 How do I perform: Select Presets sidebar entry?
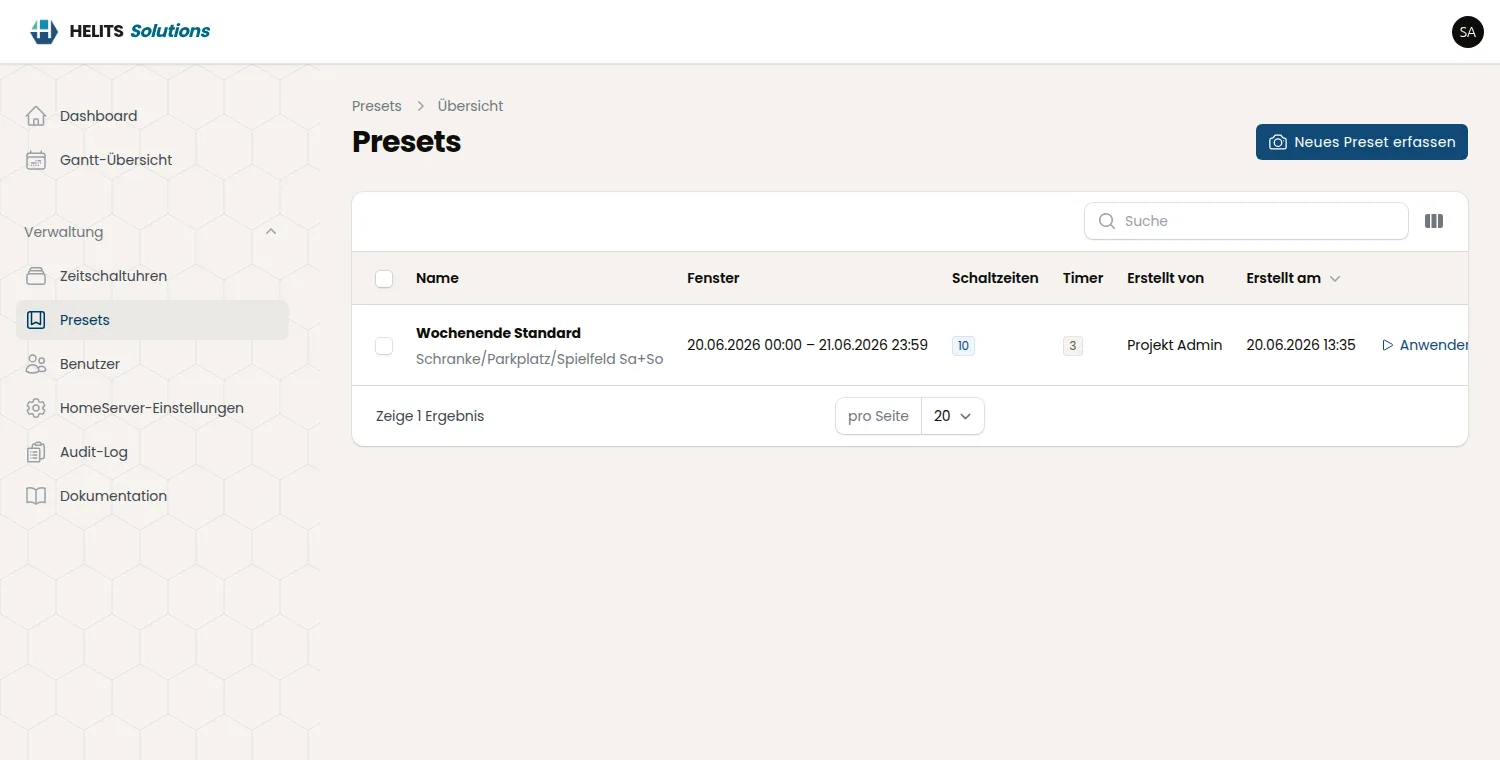click(152, 320)
